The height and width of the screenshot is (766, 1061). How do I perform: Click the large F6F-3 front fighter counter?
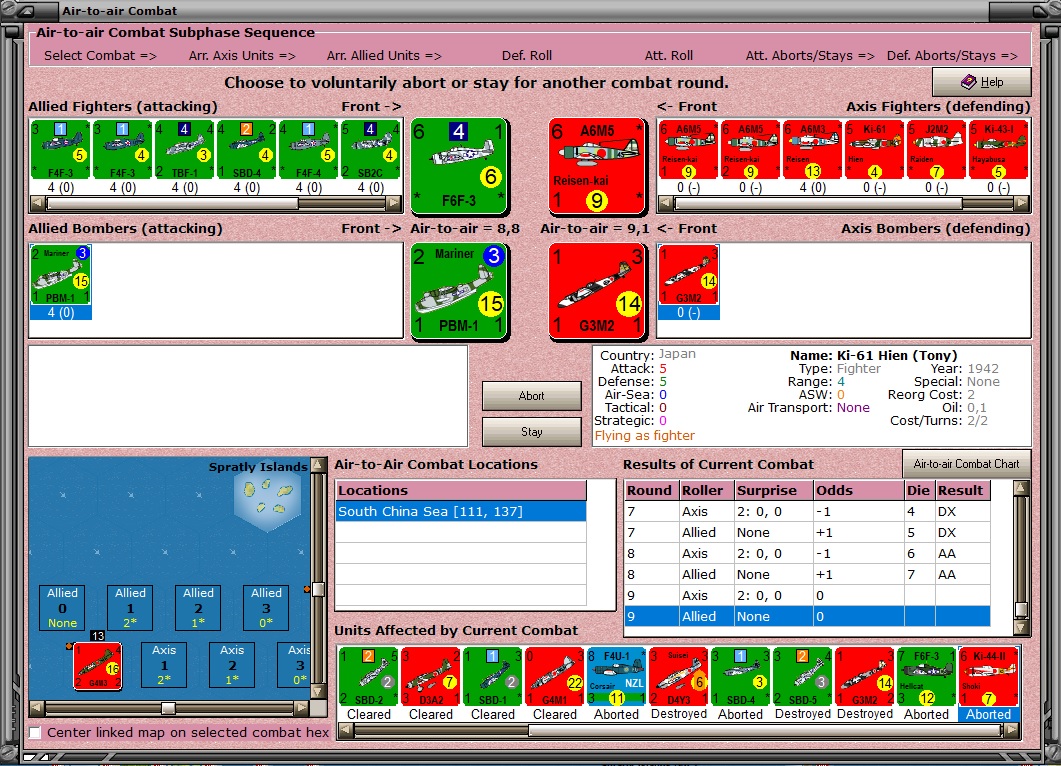pyautogui.click(x=459, y=166)
